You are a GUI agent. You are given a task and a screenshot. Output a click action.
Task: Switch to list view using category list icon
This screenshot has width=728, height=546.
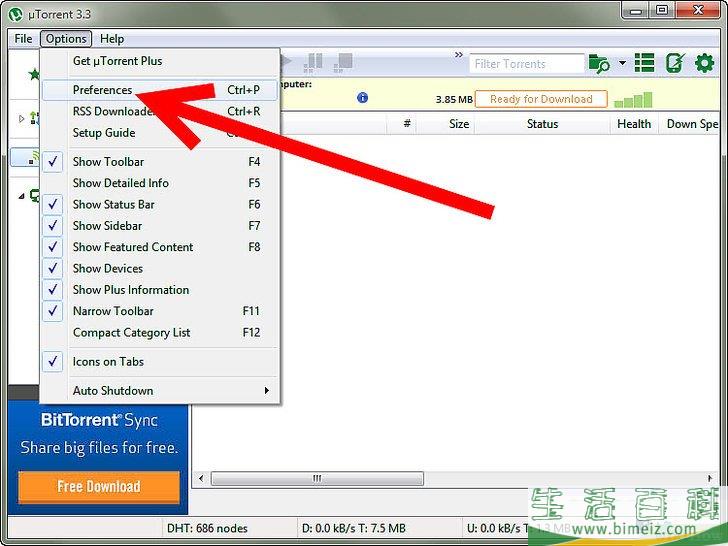pos(645,63)
